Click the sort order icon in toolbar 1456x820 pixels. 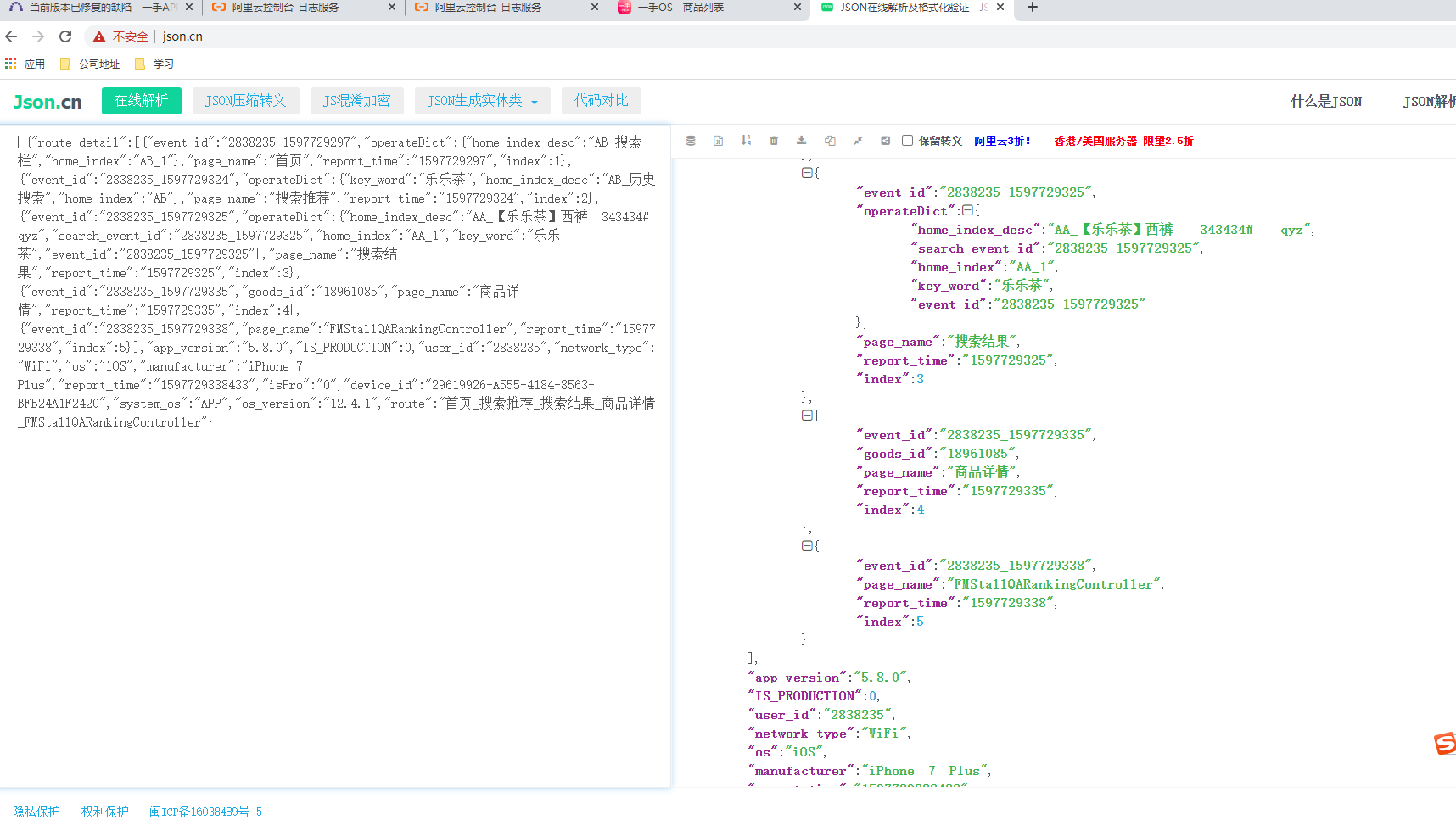click(746, 141)
